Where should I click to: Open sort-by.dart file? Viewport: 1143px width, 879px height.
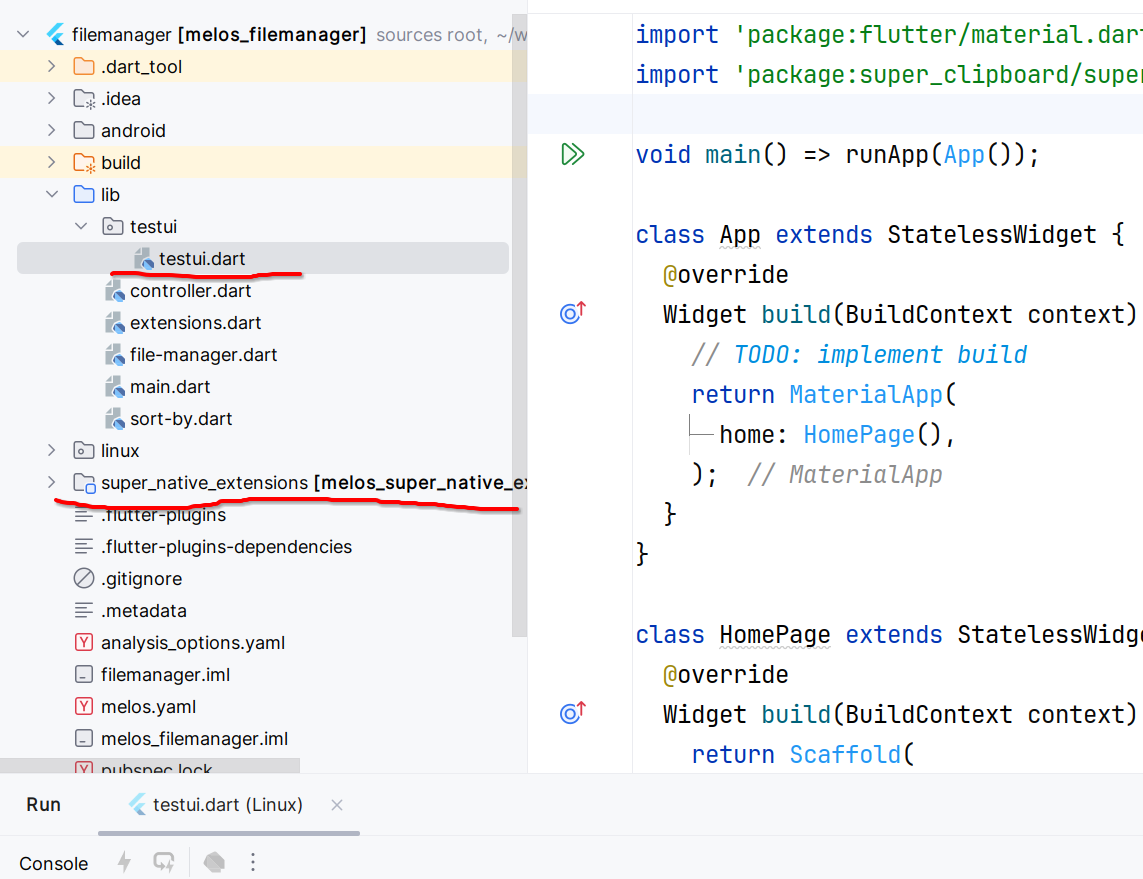pyautogui.click(x=181, y=419)
